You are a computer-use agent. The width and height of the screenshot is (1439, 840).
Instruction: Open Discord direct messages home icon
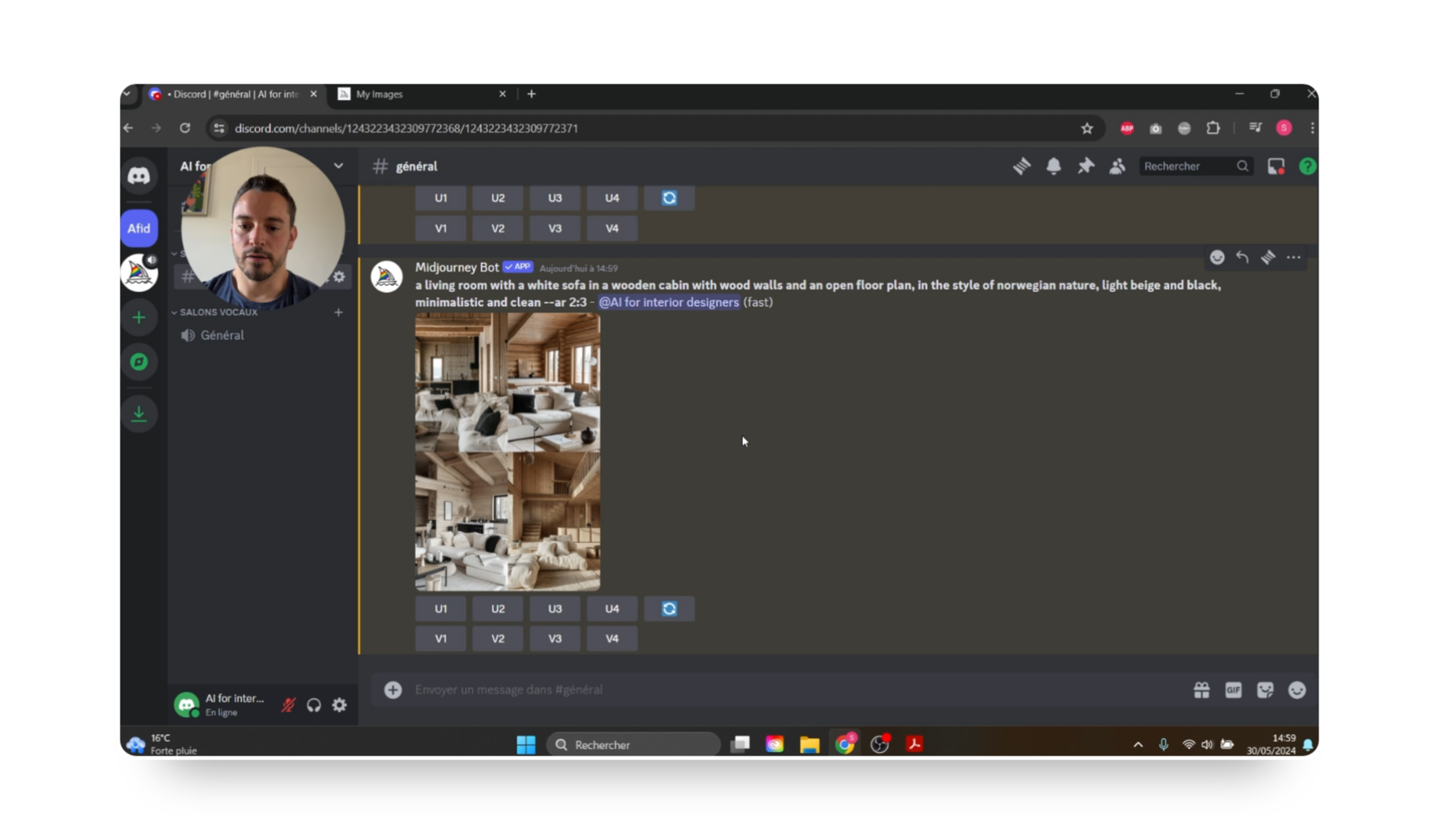(139, 176)
